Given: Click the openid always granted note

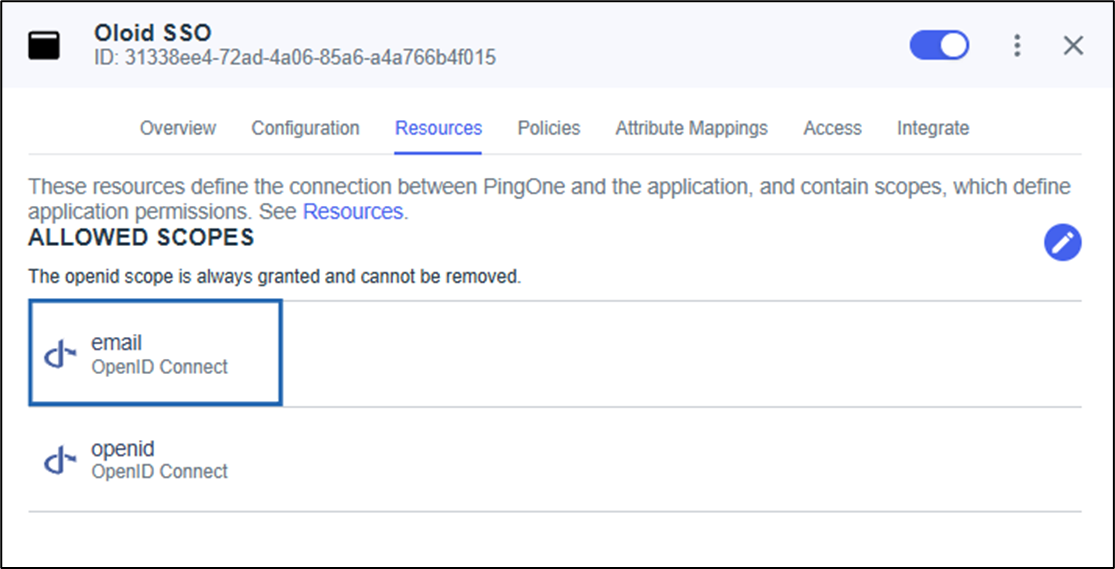Looking at the screenshot, I should point(274,277).
